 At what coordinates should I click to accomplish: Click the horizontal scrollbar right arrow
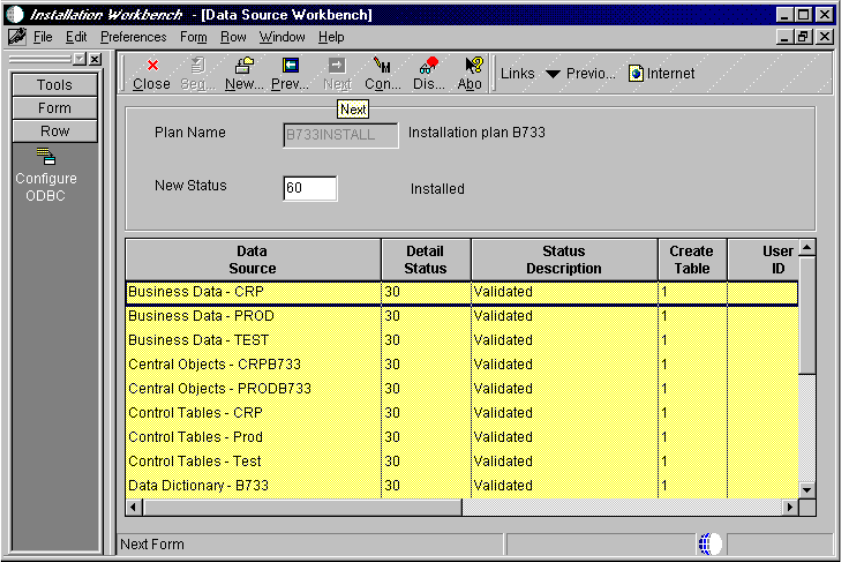tap(790, 507)
